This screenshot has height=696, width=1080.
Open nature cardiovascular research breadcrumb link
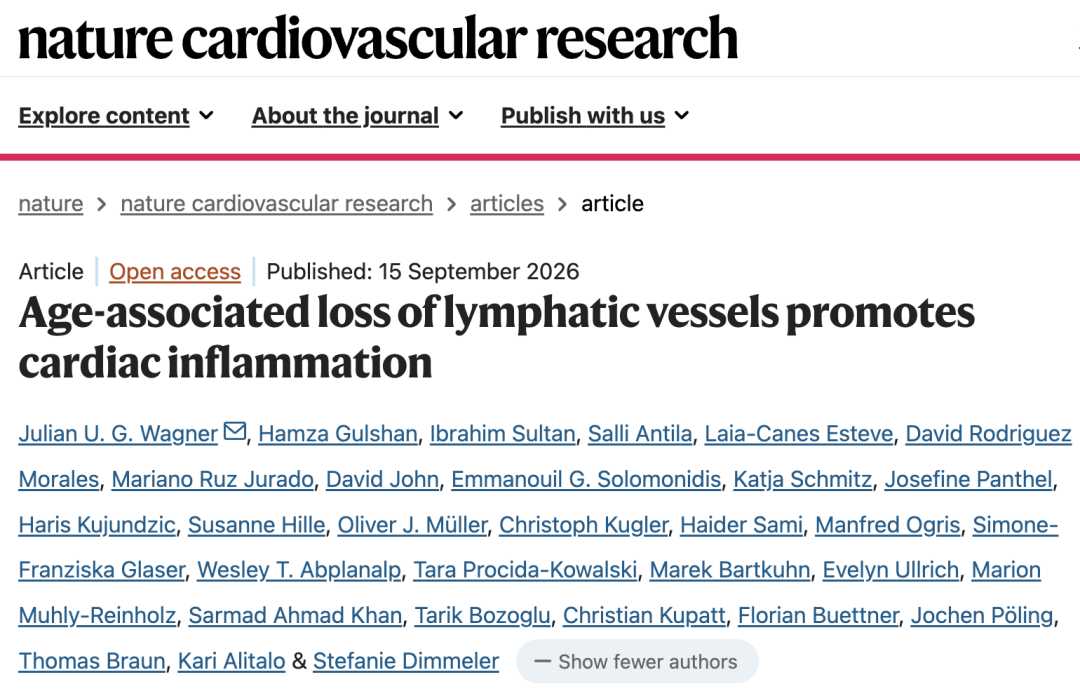pos(276,204)
